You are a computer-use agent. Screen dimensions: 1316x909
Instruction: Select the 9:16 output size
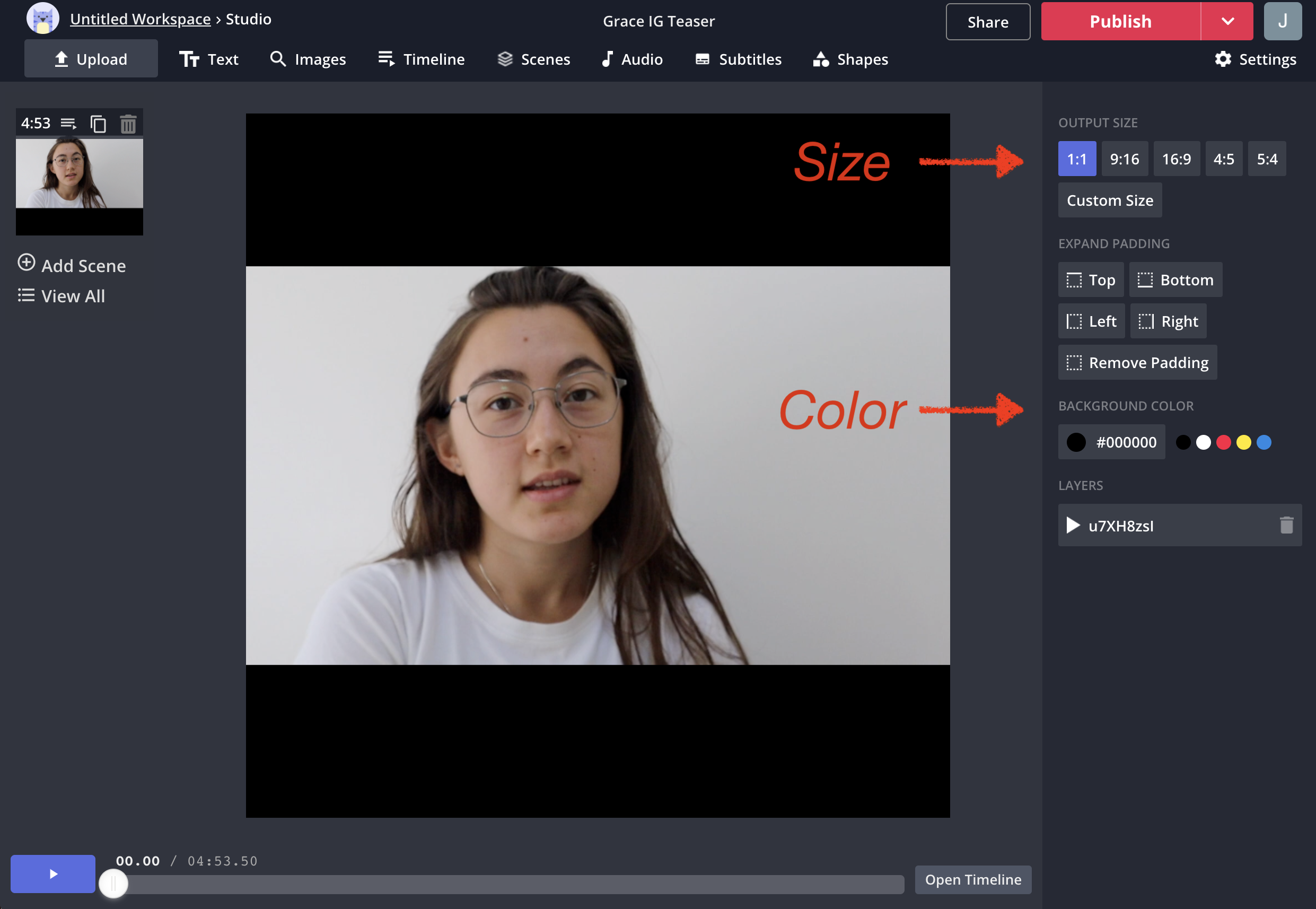(1124, 159)
